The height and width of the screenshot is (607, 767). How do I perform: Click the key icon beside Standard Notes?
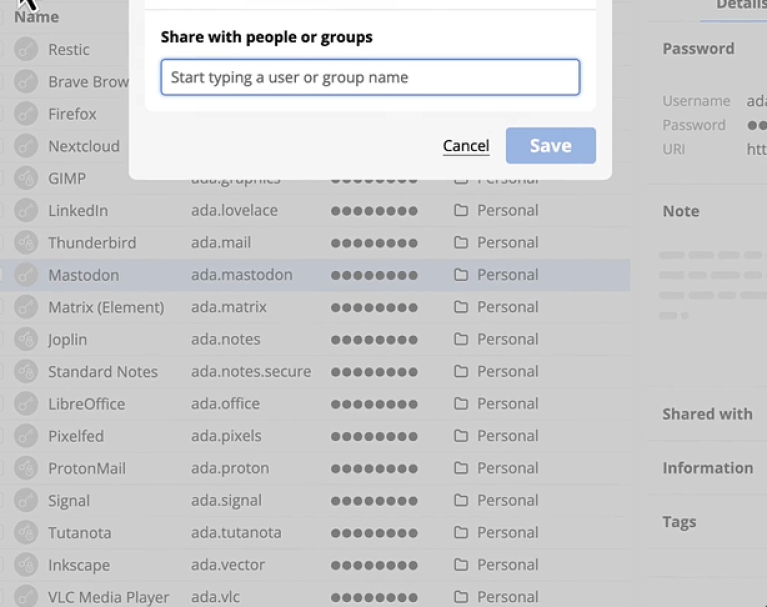coord(26,372)
